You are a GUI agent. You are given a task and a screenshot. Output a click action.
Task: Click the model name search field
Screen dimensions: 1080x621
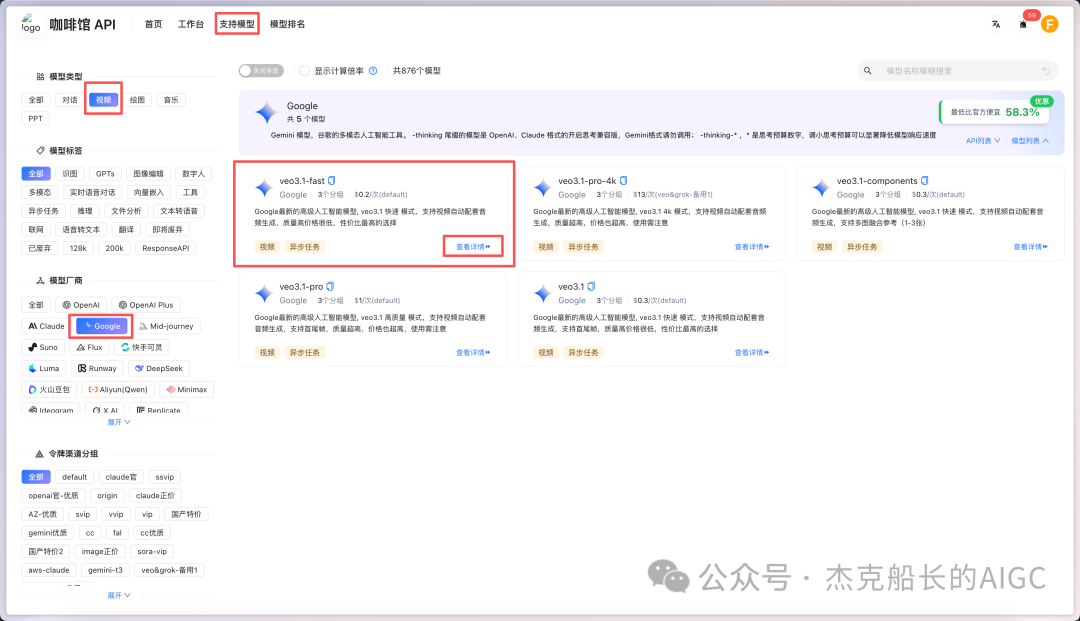[x=957, y=71]
